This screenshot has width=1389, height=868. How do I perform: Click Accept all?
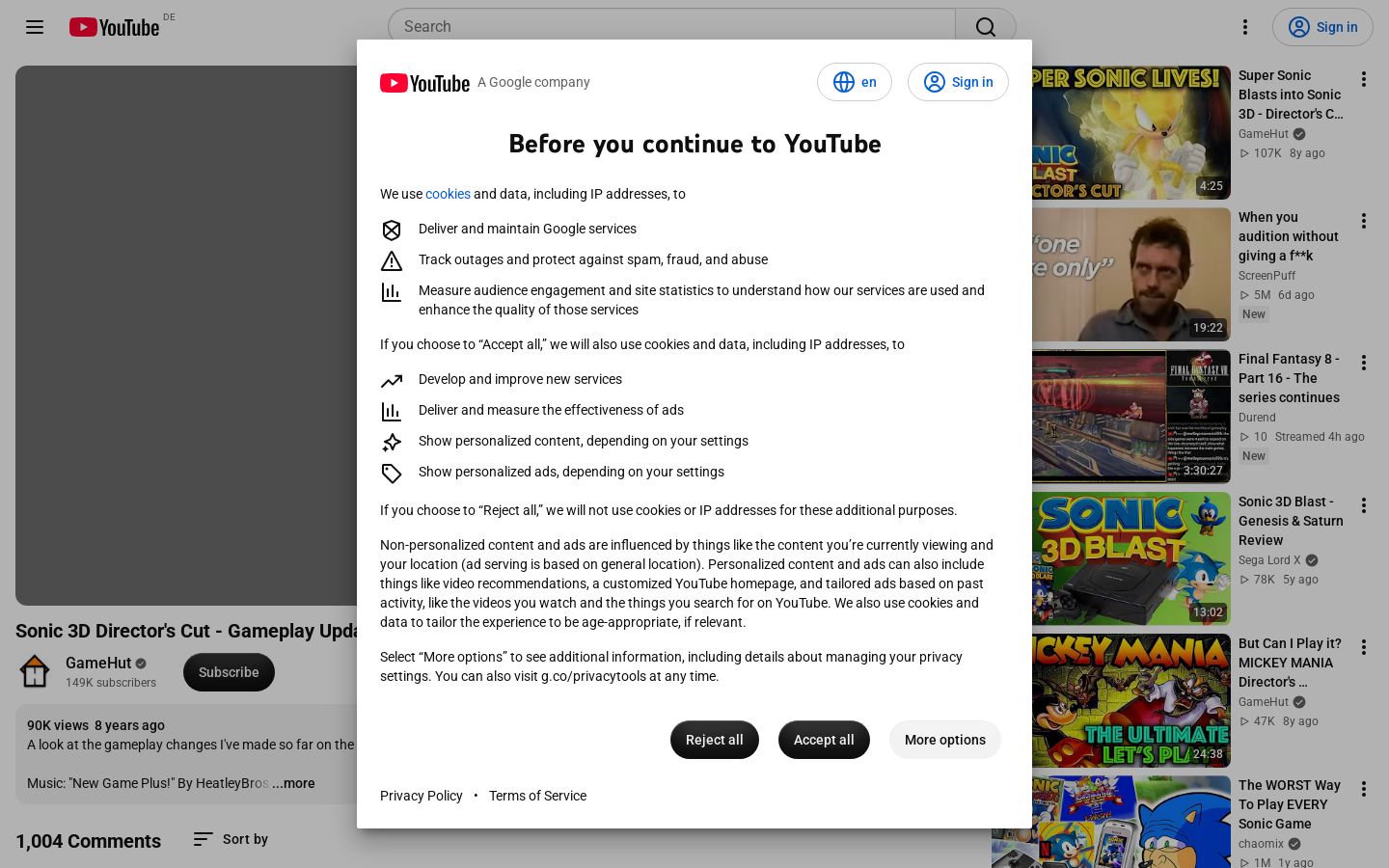click(824, 740)
